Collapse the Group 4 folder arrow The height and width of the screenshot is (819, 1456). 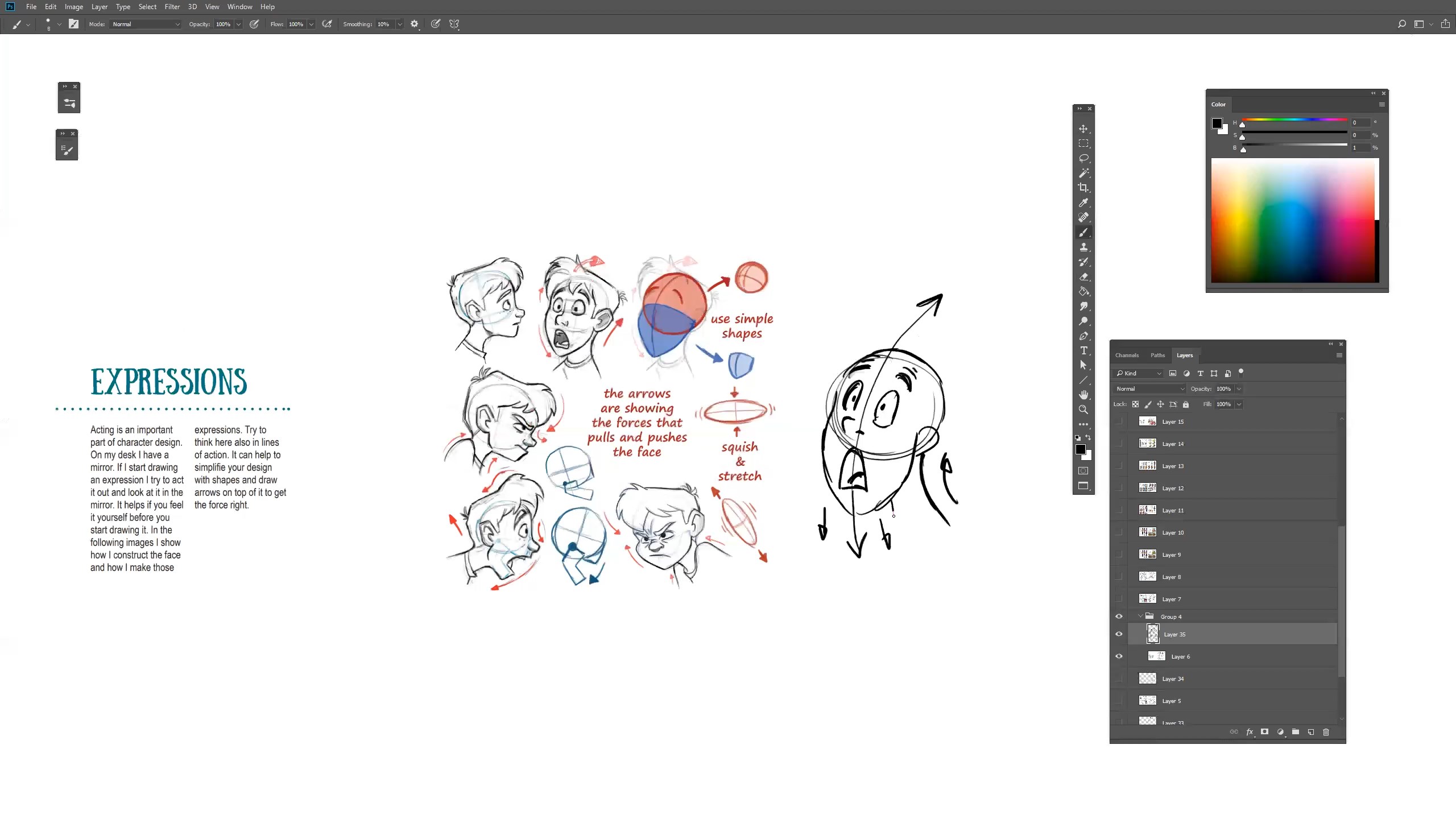pyautogui.click(x=1140, y=617)
